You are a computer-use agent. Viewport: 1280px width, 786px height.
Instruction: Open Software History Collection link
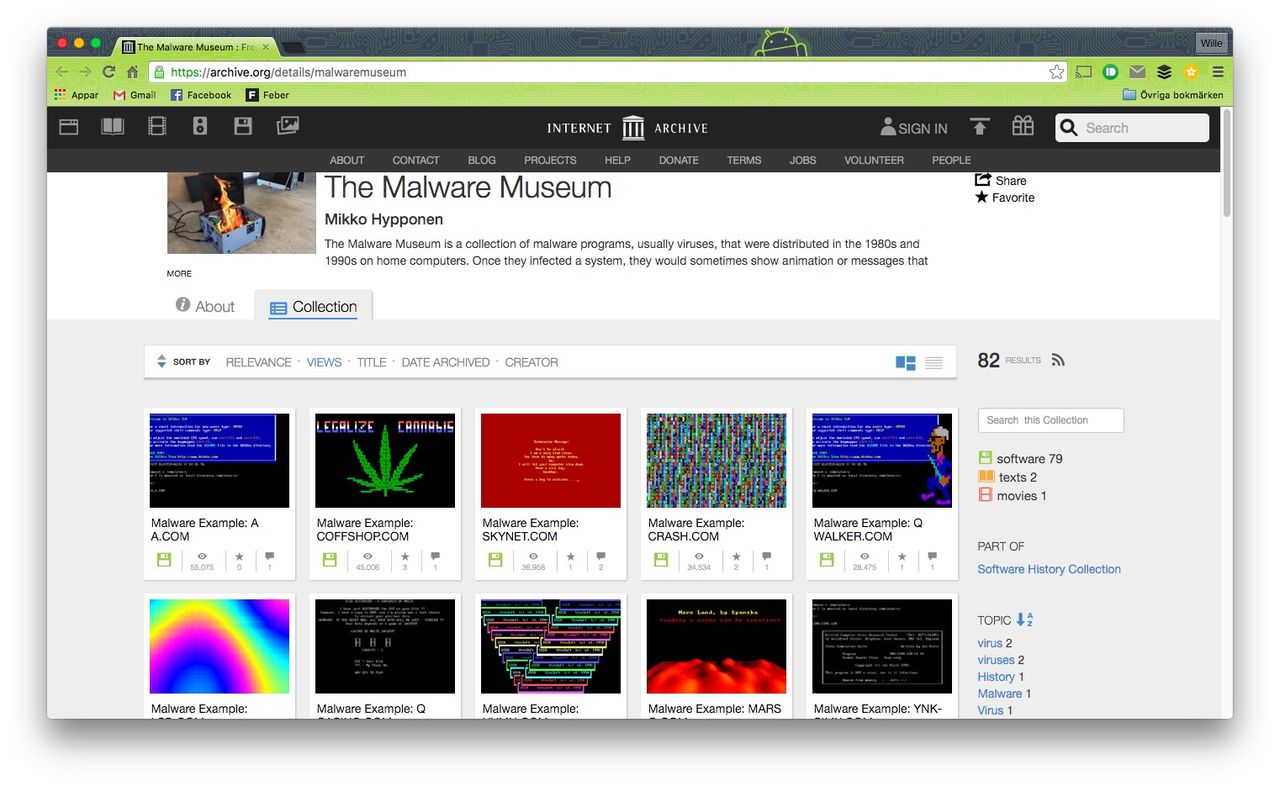point(1049,569)
